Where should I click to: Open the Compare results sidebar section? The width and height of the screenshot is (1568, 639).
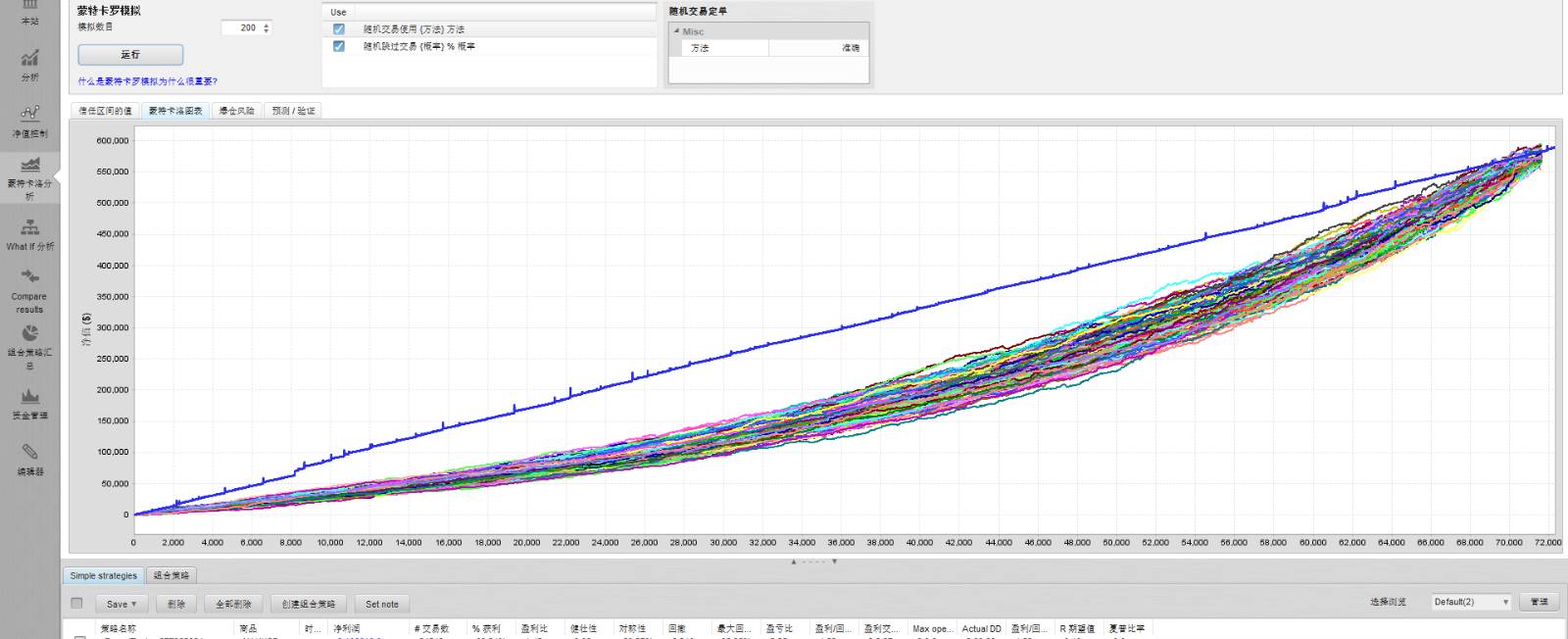click(x=29, y=290)
